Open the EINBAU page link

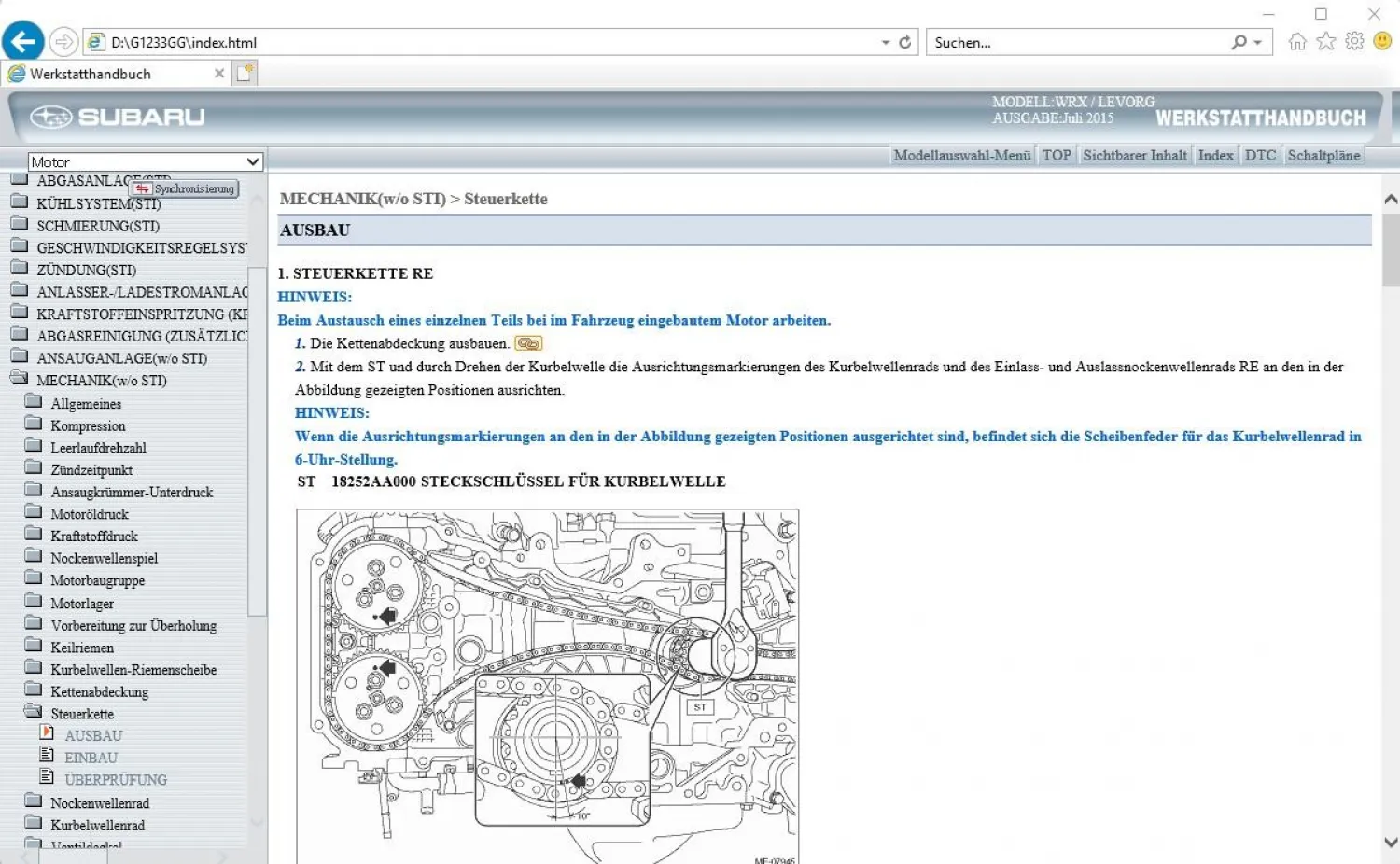91,758
